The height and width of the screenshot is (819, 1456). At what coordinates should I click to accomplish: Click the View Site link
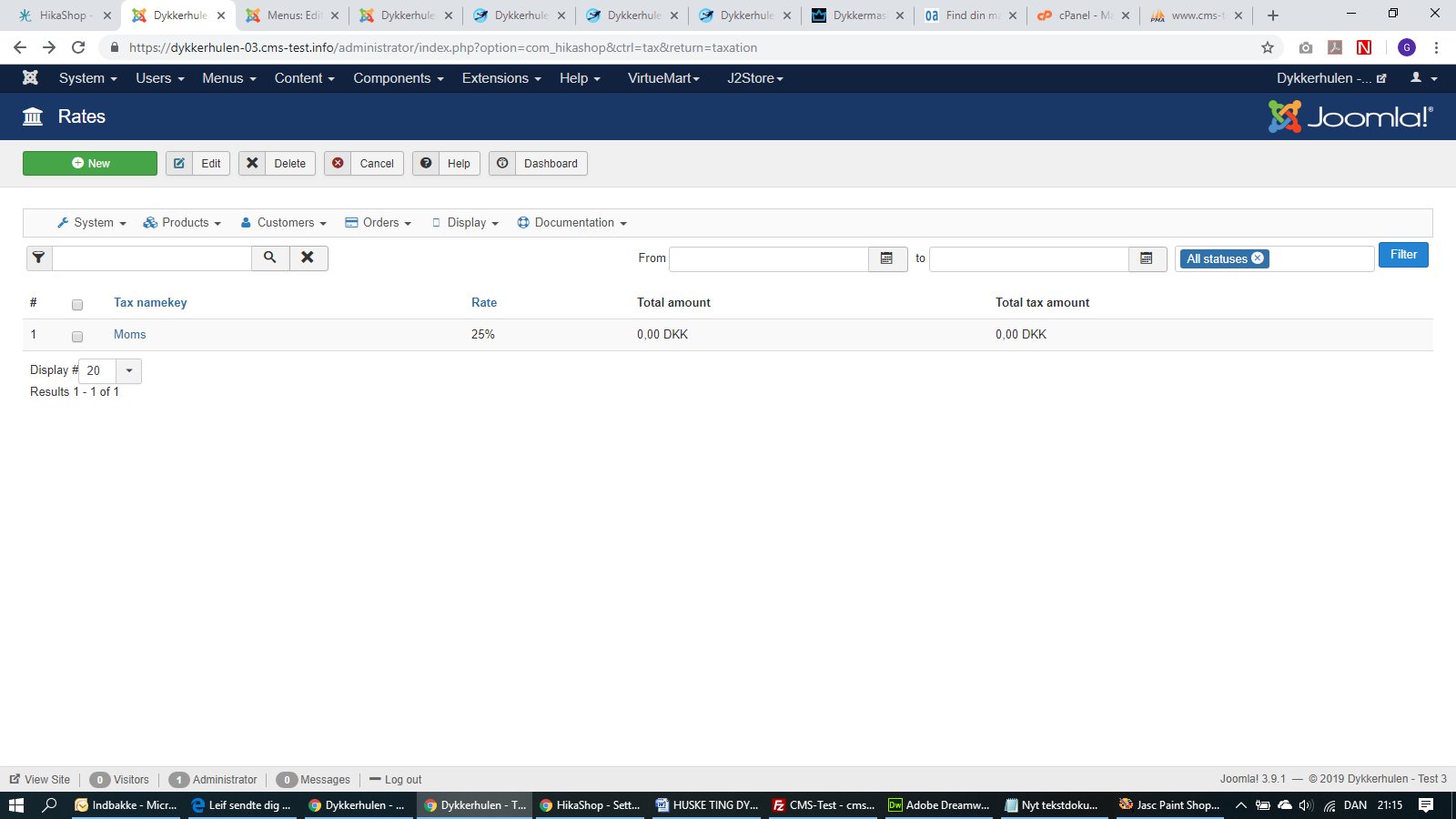40,780
